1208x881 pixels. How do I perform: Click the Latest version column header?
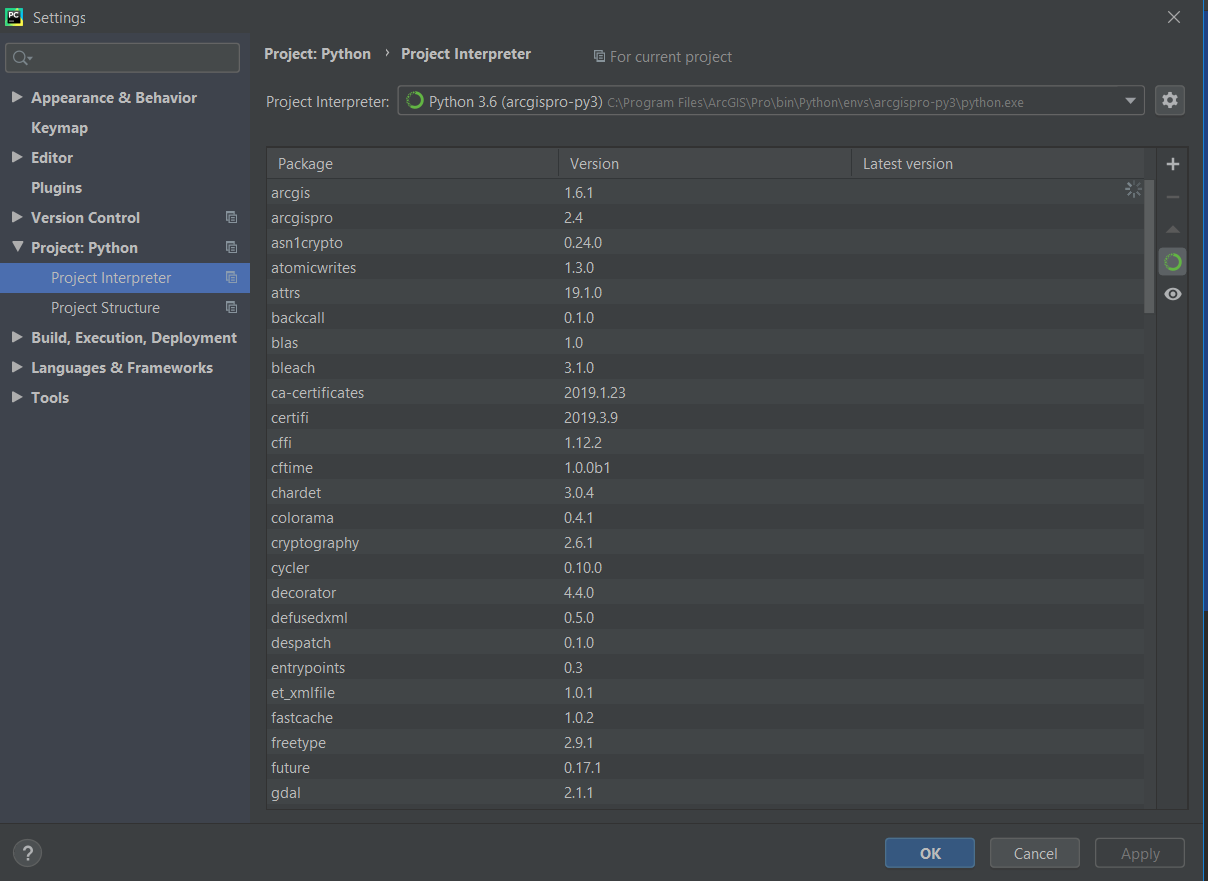[x=997, y=164]
